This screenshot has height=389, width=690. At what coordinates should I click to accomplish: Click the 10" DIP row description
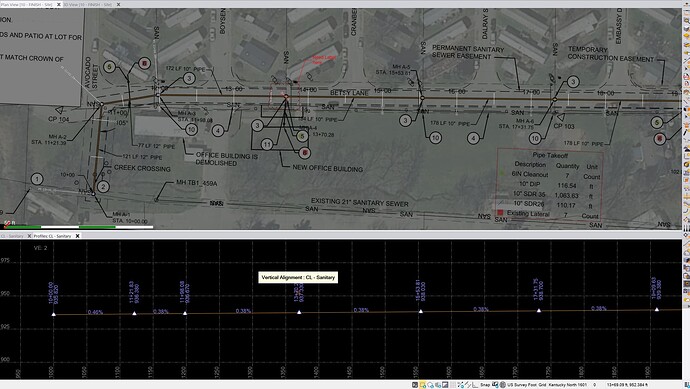(529, 184)
